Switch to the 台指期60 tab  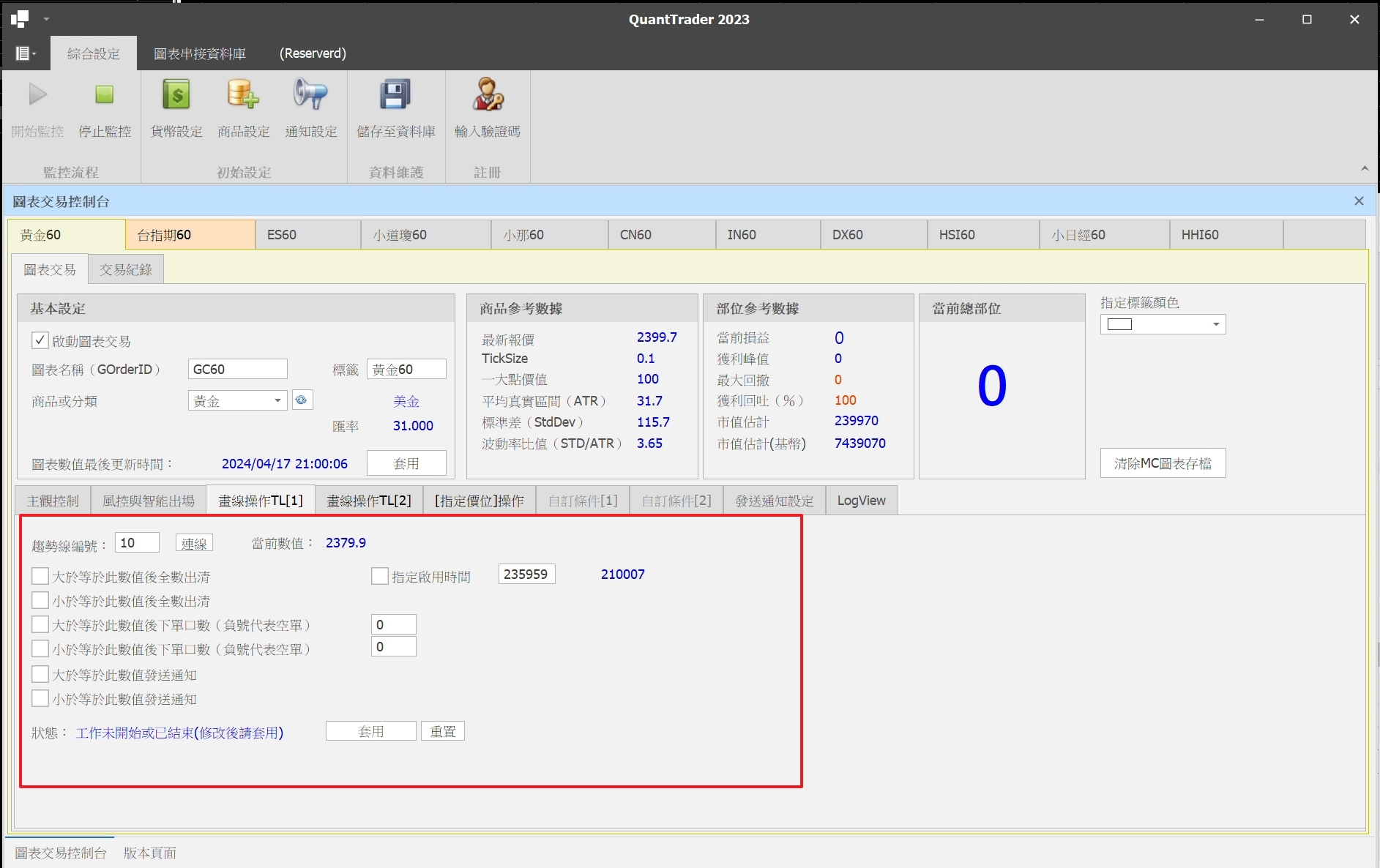click(x=190, y=235)
